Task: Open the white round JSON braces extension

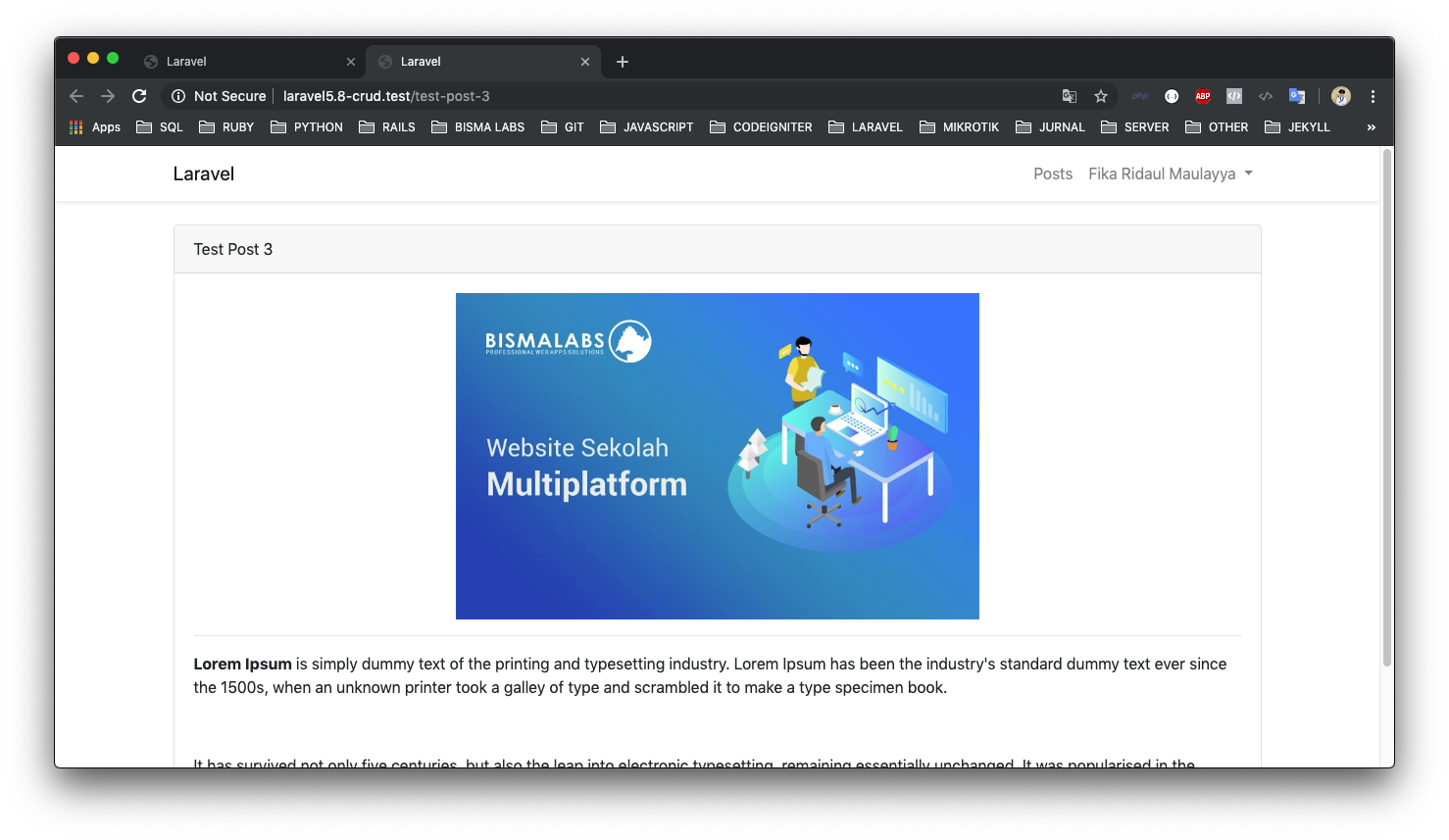Action: point(1172,96)
